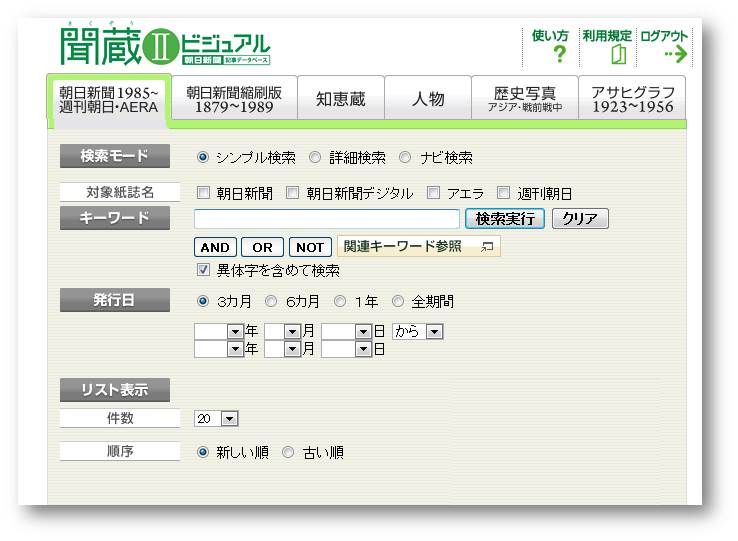Click the ログアウト arrow icon
Image resolution: width=738 pixels, height=541 pixels.
pyautogui.click(x=676, y=55)
